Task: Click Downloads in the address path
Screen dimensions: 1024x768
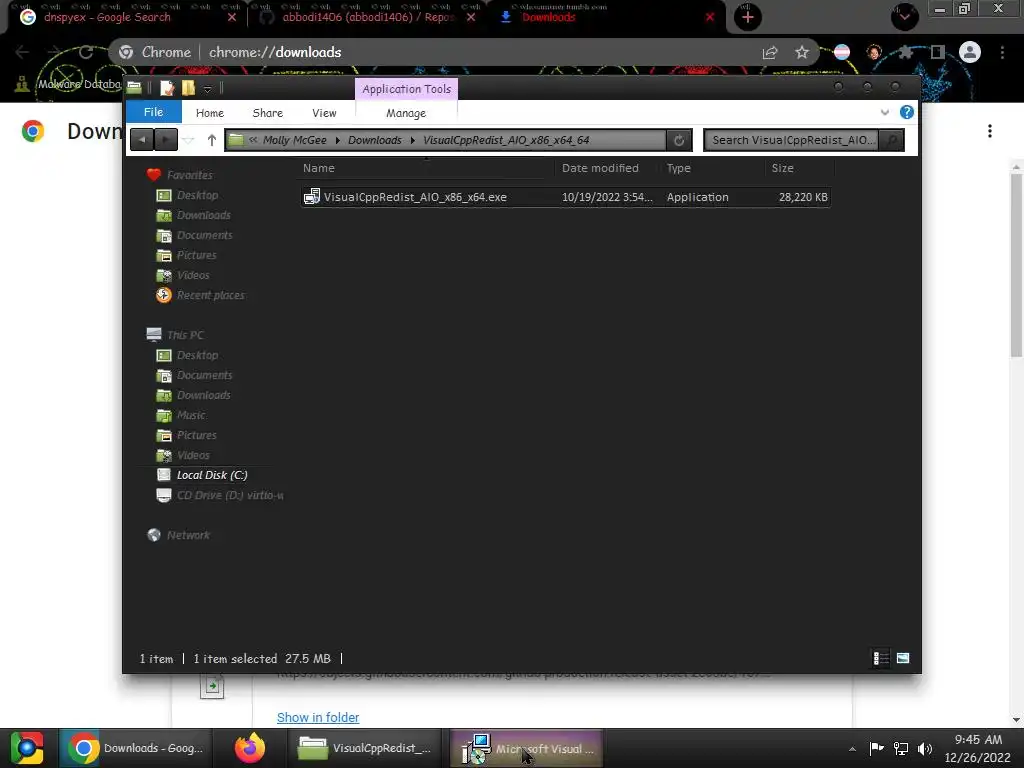Action: pos(374,140)
